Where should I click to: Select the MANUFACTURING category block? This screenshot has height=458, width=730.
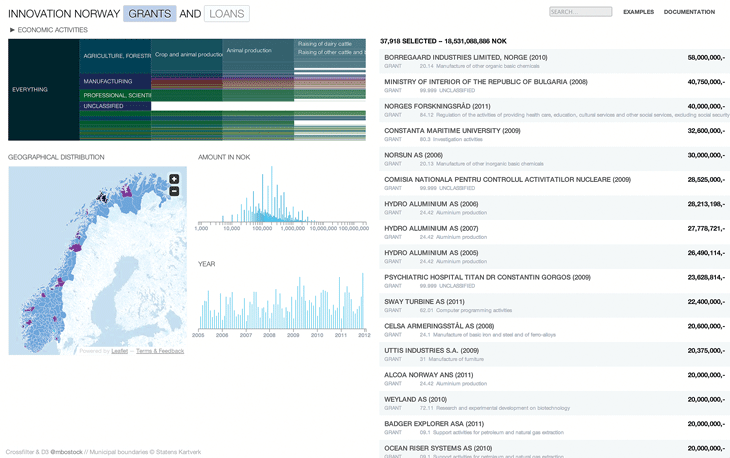[x=115, y=81]
